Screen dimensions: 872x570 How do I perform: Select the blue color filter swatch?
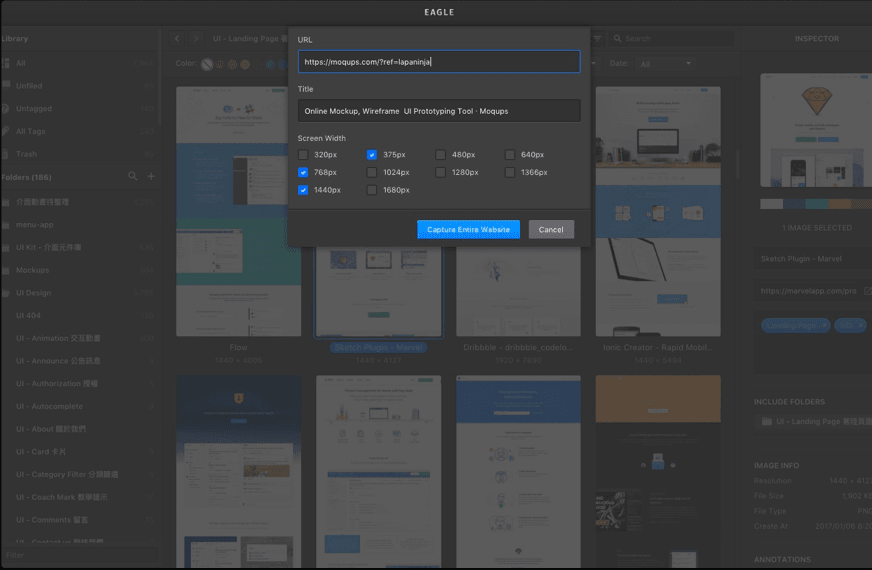point(271,64)
